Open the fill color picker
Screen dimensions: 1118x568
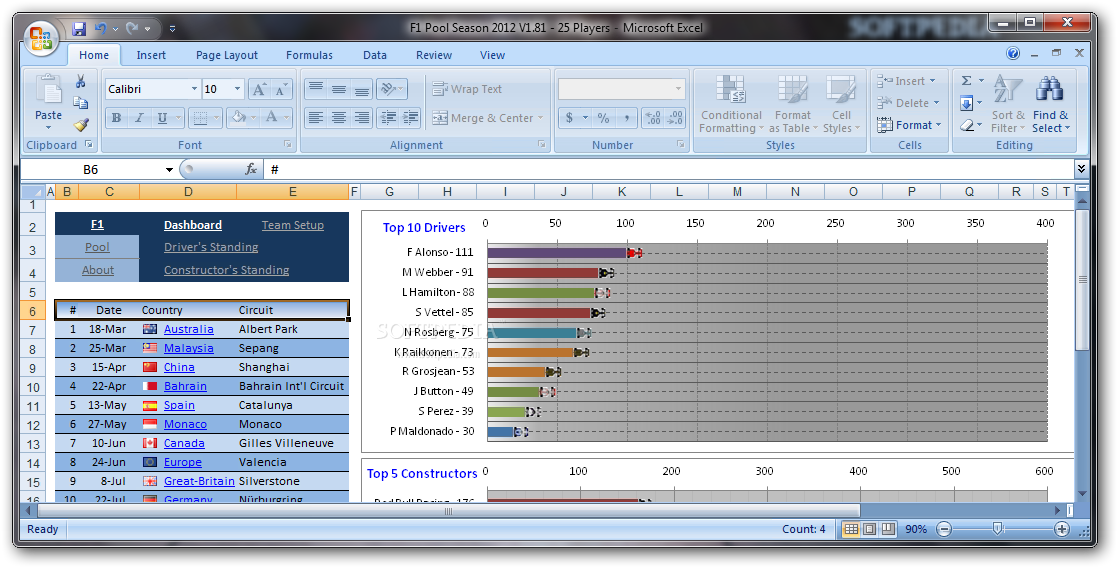point(252,118)
